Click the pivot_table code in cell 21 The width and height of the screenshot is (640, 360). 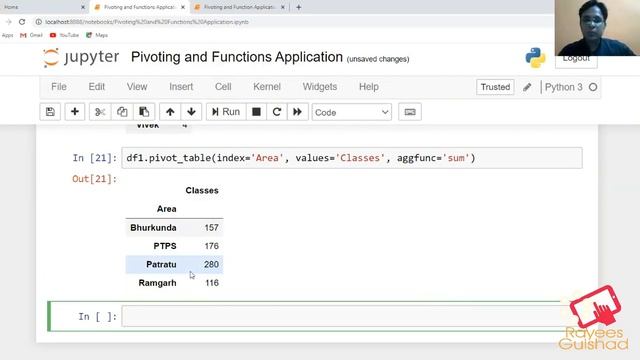(x=301, y=158)
